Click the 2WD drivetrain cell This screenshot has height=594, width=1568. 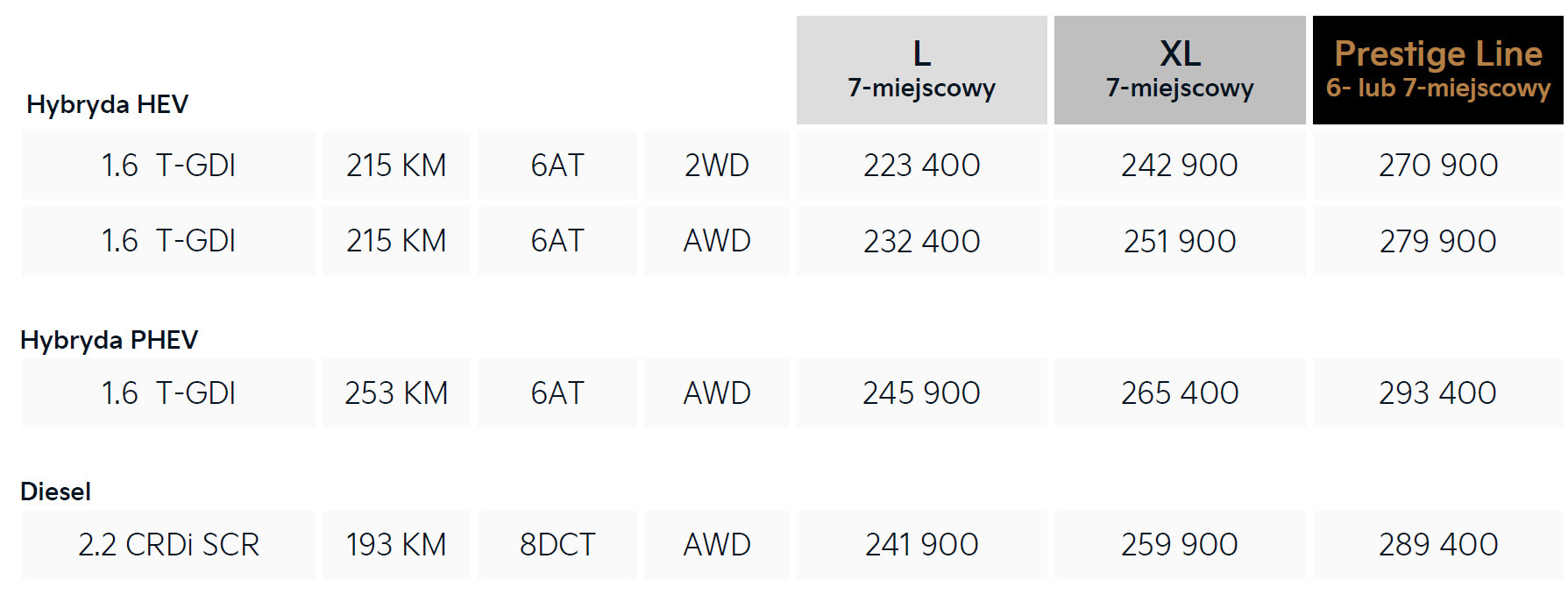(x=716, y=166)
